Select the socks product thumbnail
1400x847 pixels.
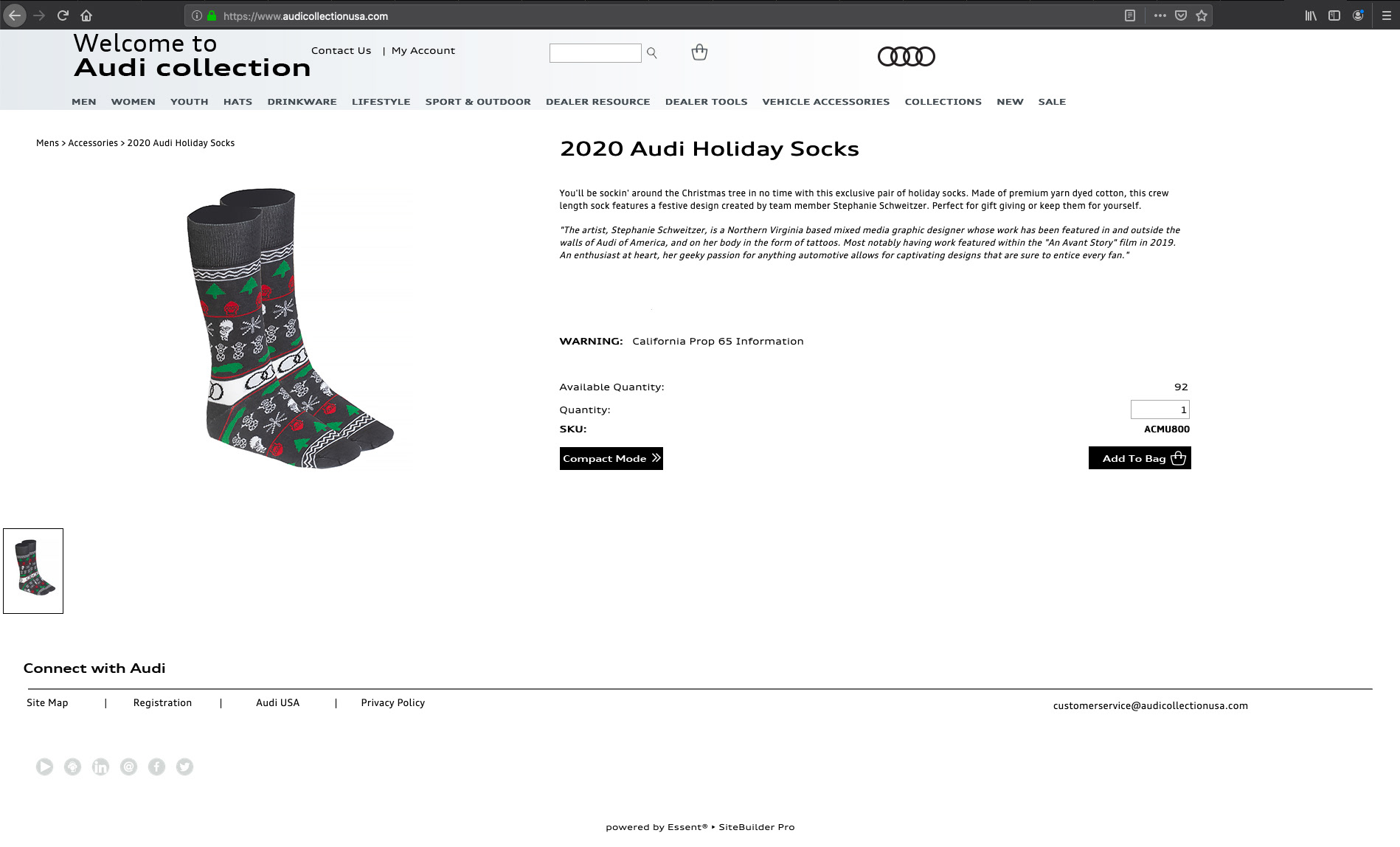pyautogui.click(x=33, y=570)
